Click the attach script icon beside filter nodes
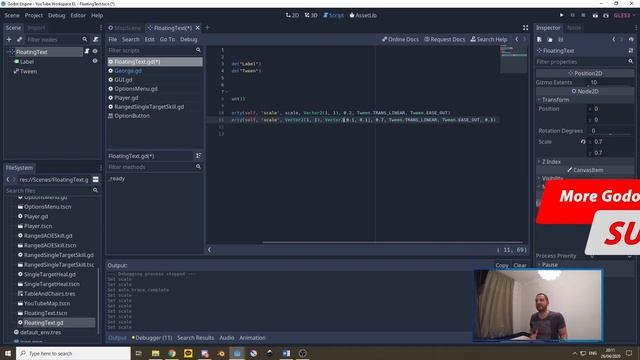Image resolution: width=640 pixels, height=360 pixels. click(x=96, y=40)
